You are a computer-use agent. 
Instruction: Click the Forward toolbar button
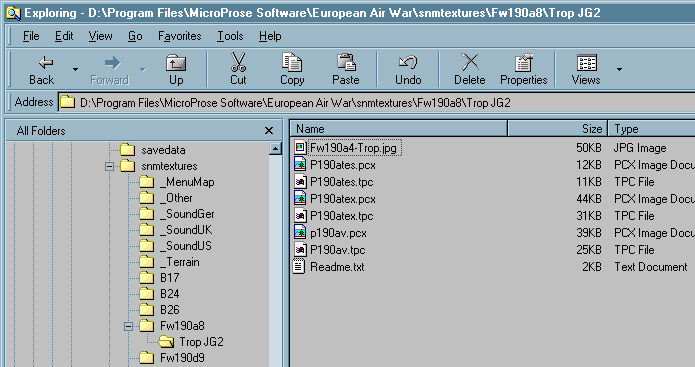pos(109,69)
